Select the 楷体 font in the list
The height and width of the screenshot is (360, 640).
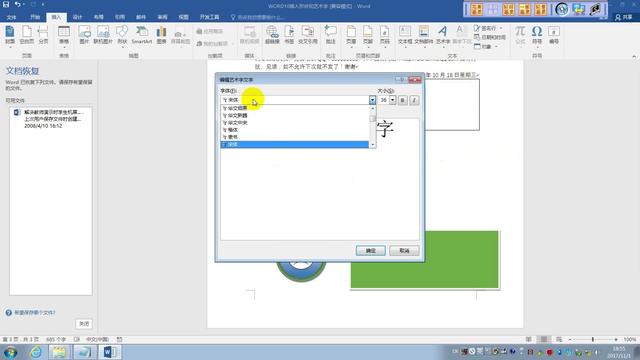(294, 130)
